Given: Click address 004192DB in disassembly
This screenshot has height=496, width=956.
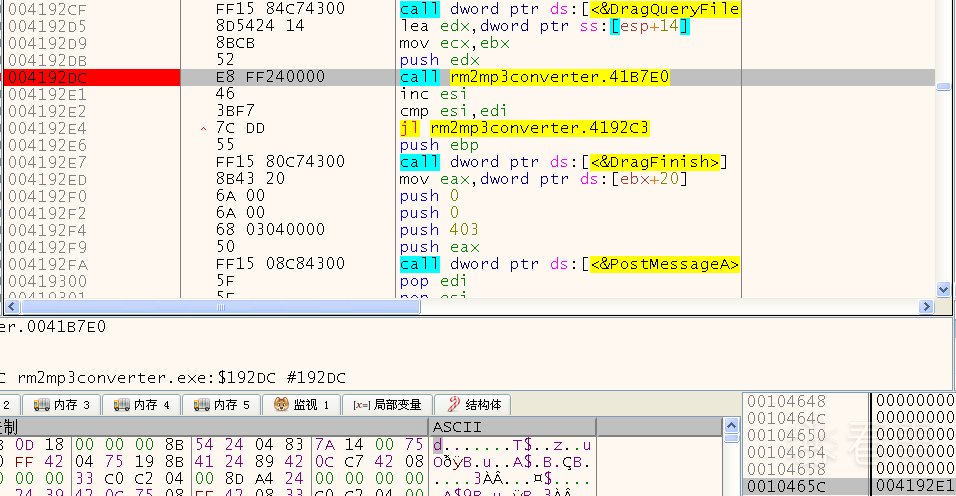Looking at the screenshot, I should (48, 61).
